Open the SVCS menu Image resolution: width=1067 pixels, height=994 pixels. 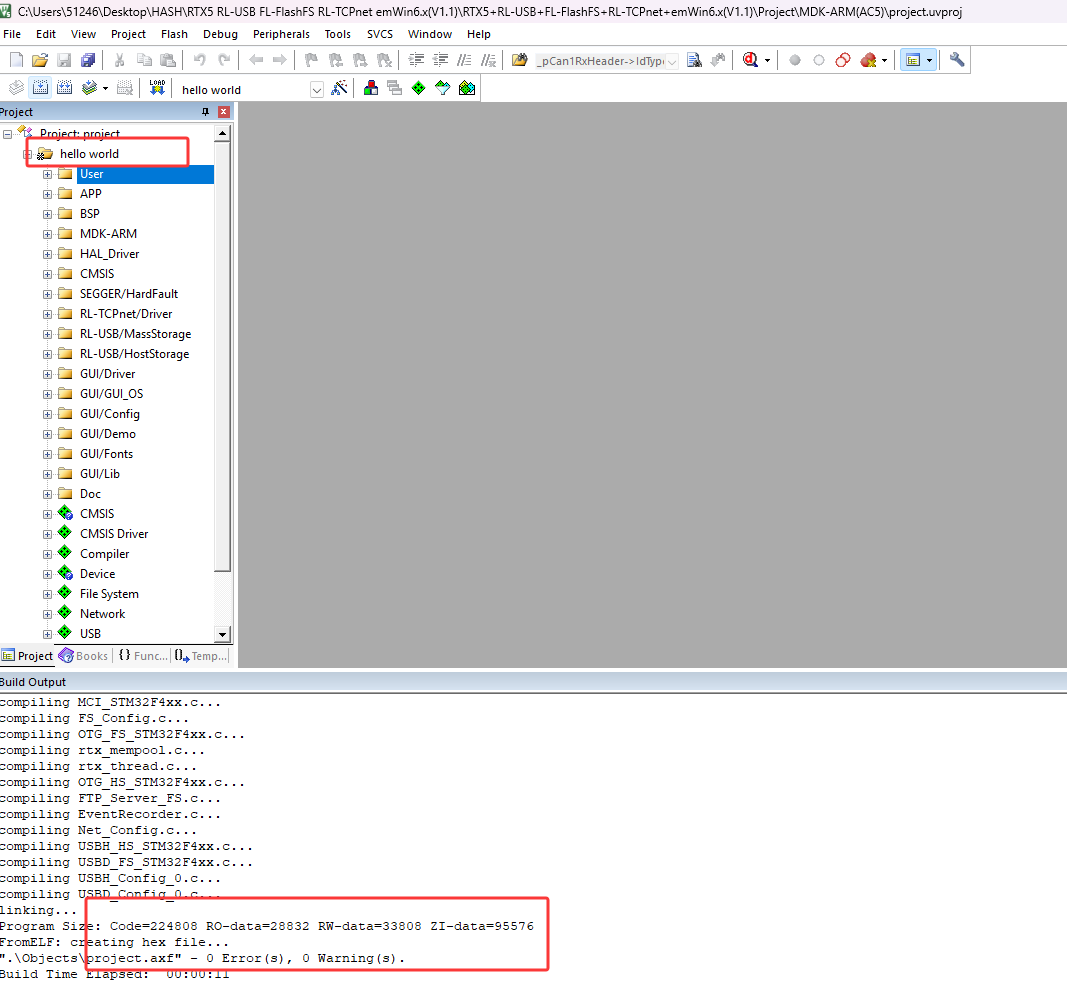380,34
